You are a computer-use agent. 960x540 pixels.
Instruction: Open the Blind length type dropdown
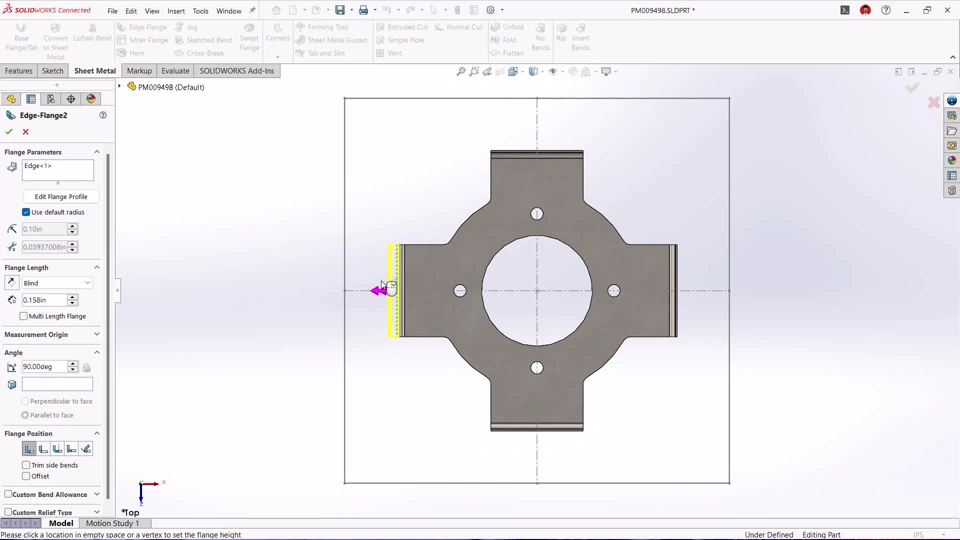56,283
